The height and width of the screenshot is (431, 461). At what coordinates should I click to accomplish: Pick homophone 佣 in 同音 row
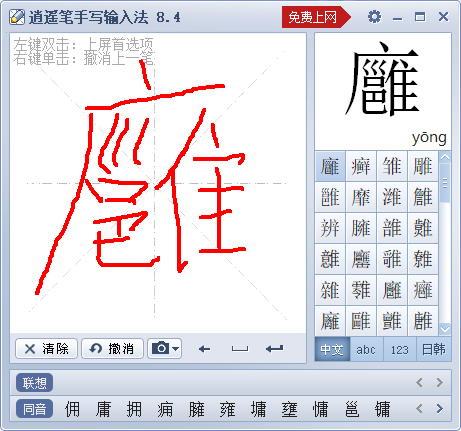click(x=72, y=409)
